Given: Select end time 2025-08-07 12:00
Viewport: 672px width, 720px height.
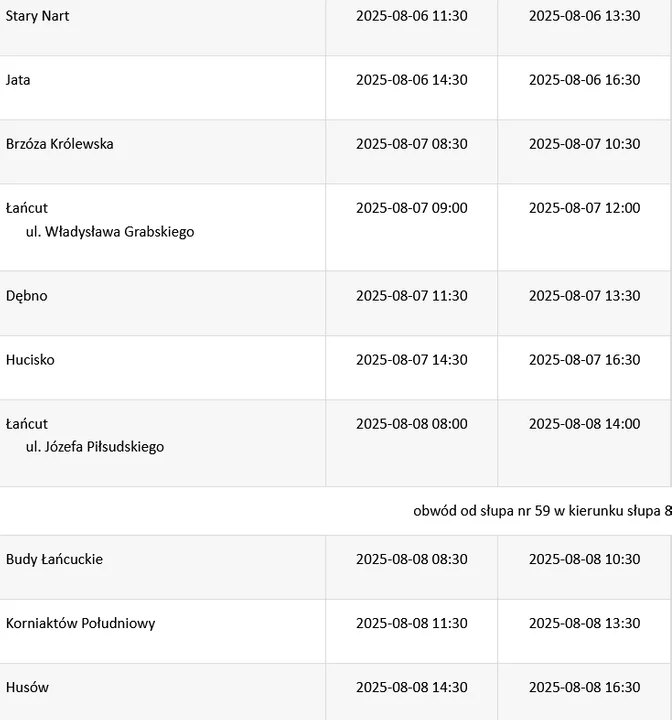Looking at the screenshot, I should [x=584, y=208].
